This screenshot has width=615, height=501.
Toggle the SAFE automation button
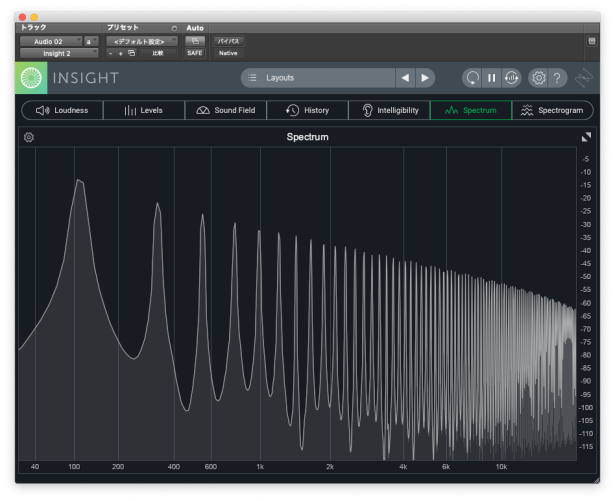point(194,53)
